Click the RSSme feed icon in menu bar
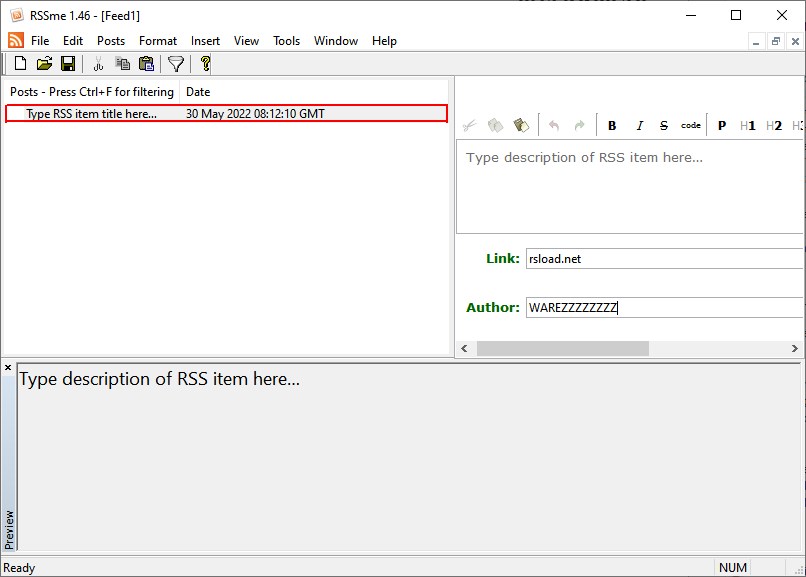 coord(16,40)
